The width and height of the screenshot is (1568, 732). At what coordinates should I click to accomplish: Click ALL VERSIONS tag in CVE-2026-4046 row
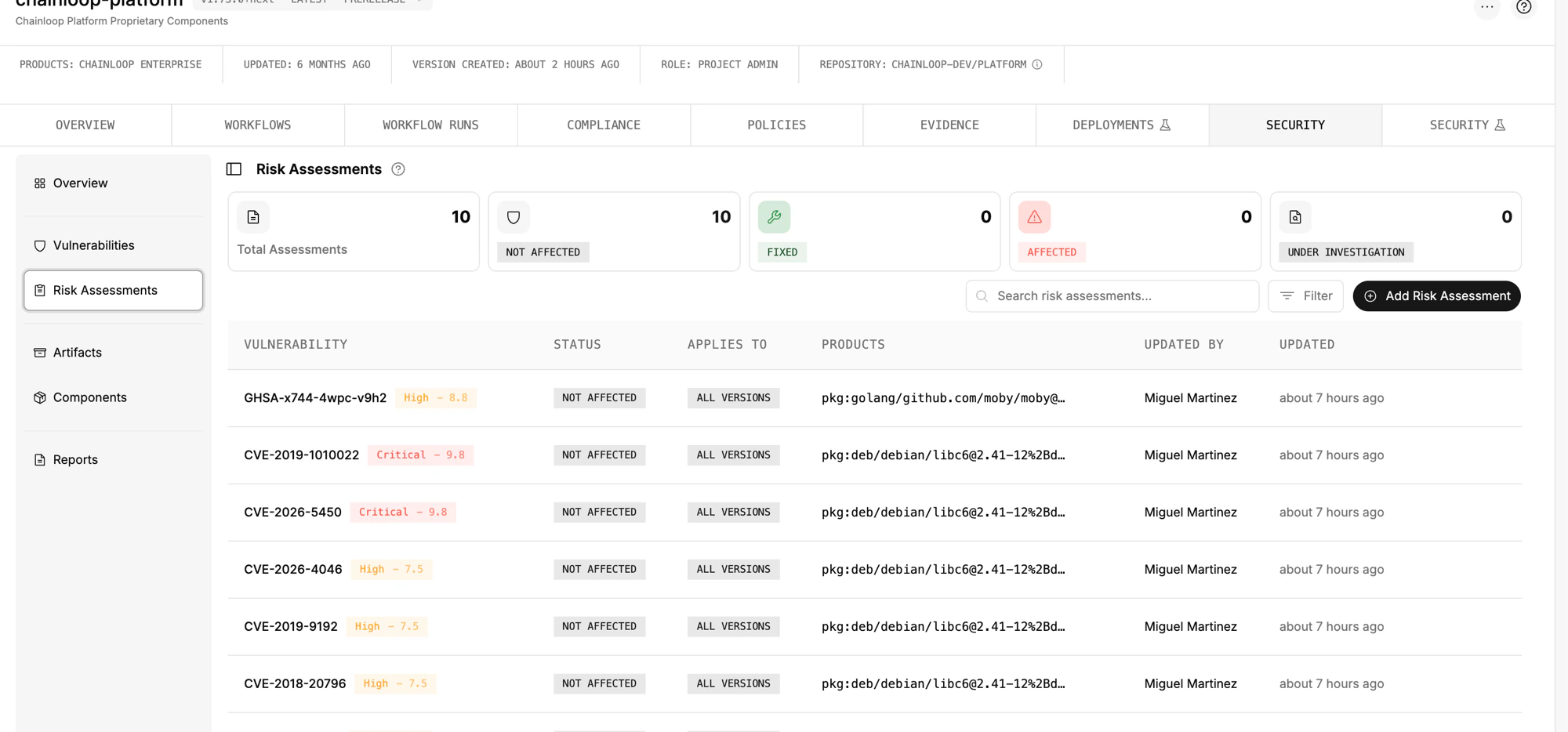[734, 570]
